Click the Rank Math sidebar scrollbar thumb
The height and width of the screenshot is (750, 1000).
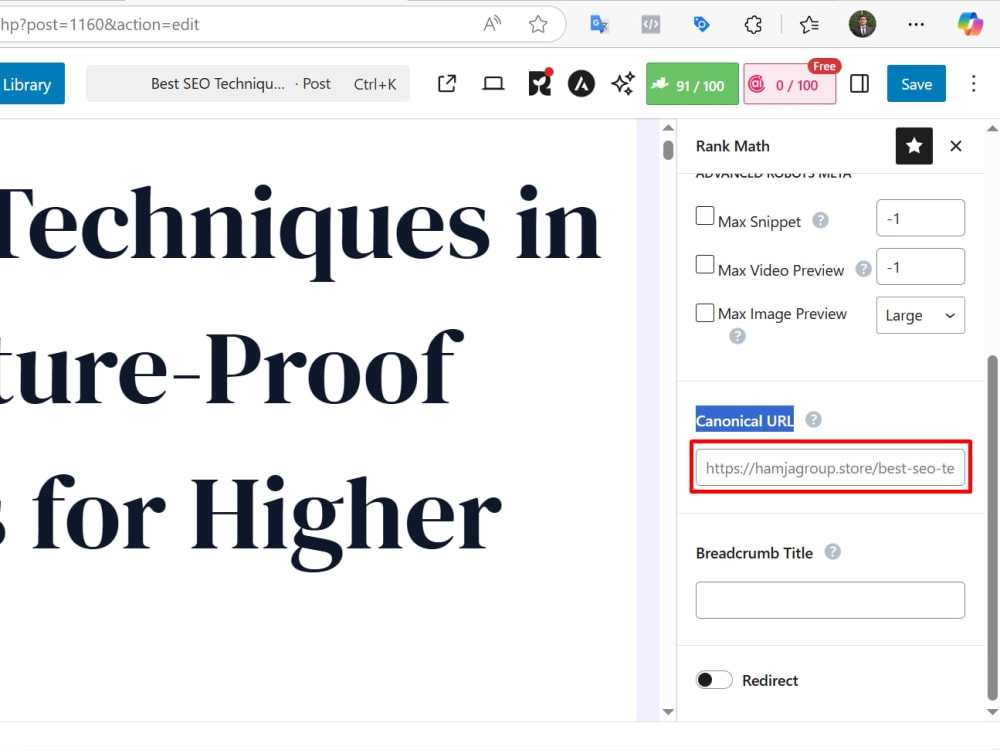click(x=992, y=527)
